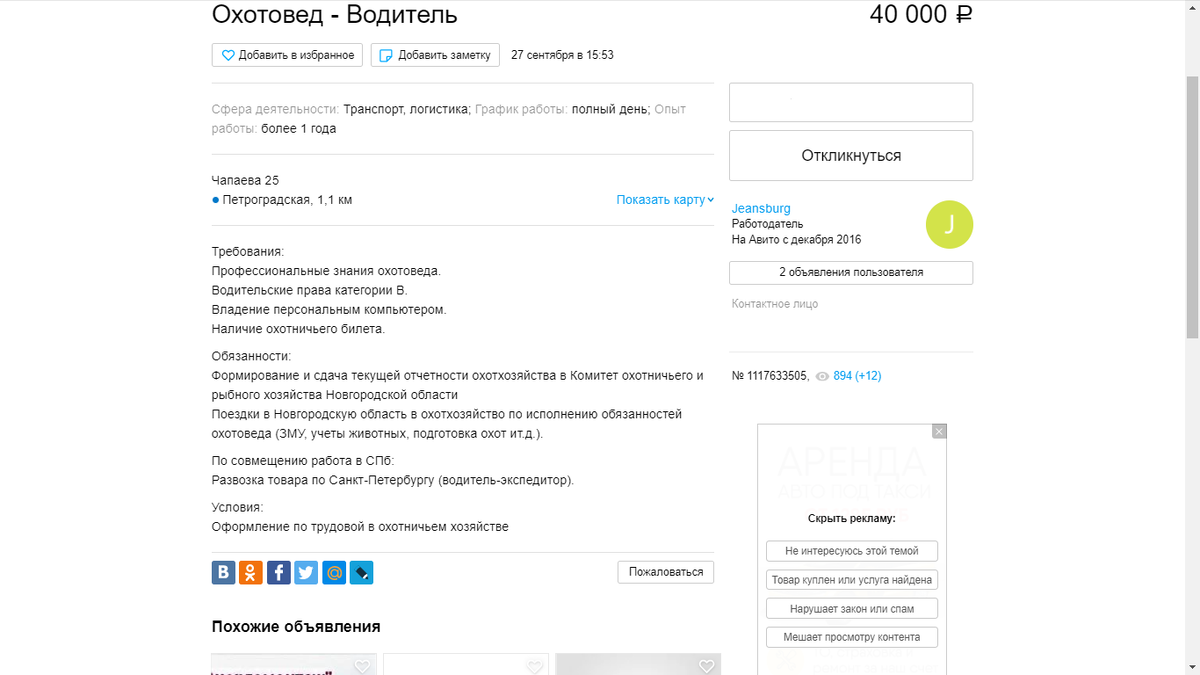Open the Jeansburg profile link
This screenshot has height=675, width=1200.
[760, 208]
